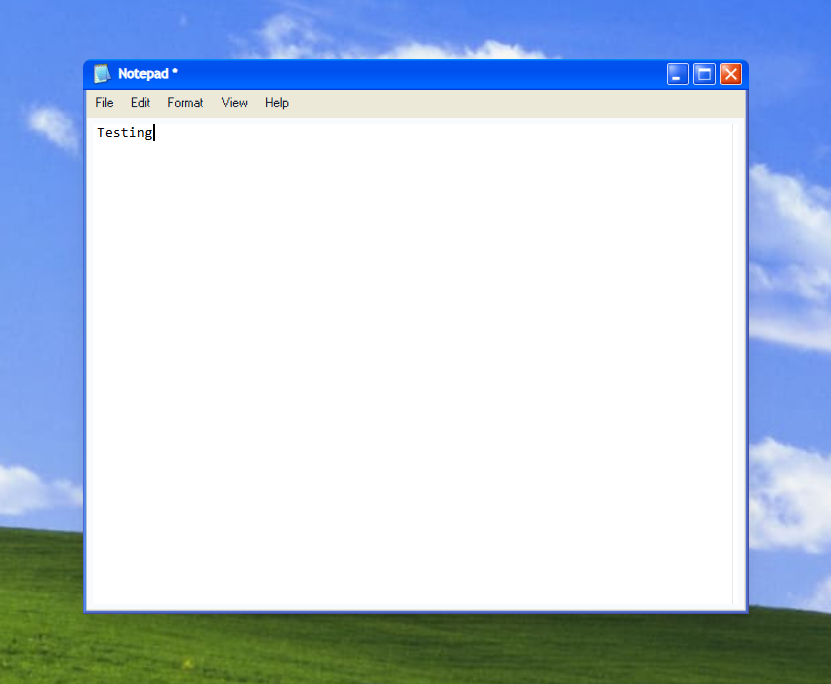Click the unsaved-changes asterisk in the title

pos(177,73)
